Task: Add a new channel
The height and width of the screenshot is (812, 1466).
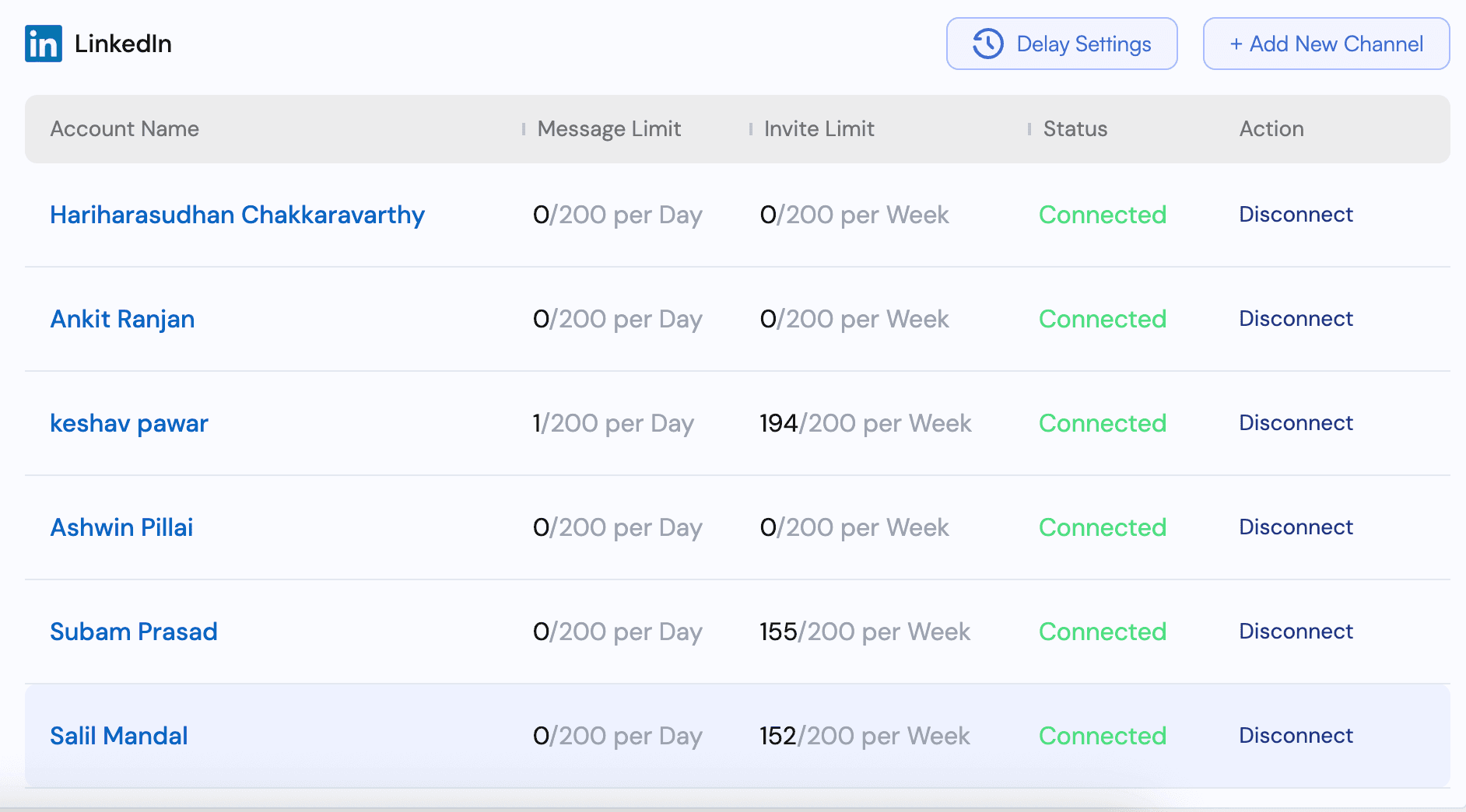Action: click(x=1325, y=44)
